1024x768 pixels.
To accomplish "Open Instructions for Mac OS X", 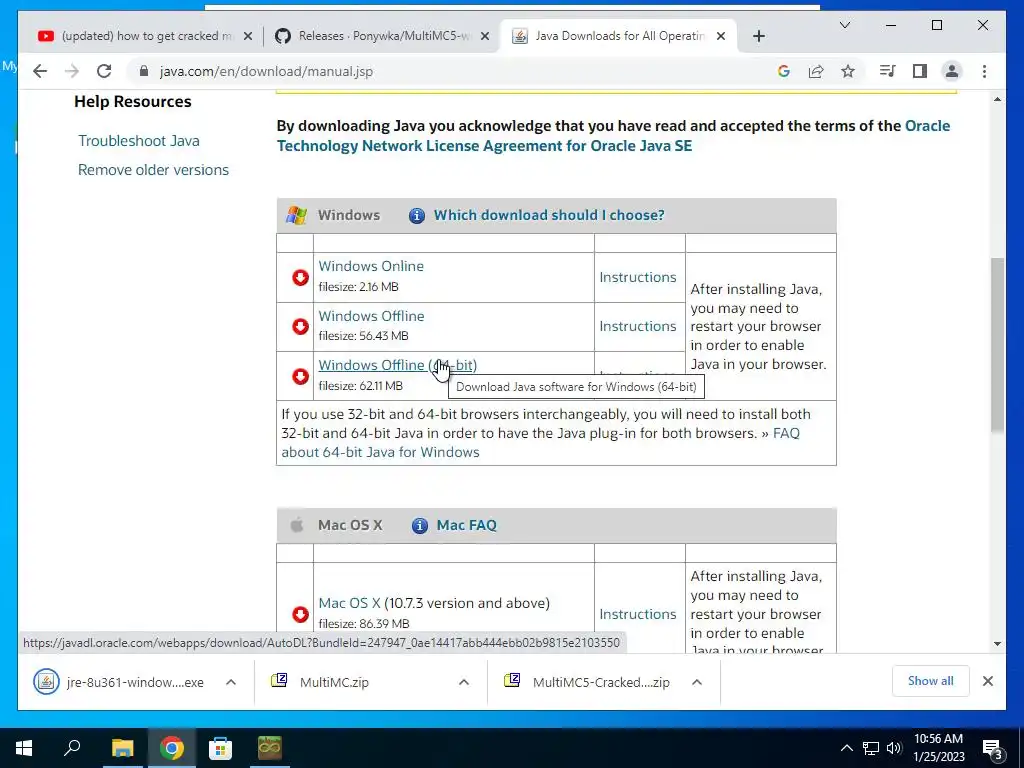I will click(x=638, y=614).
